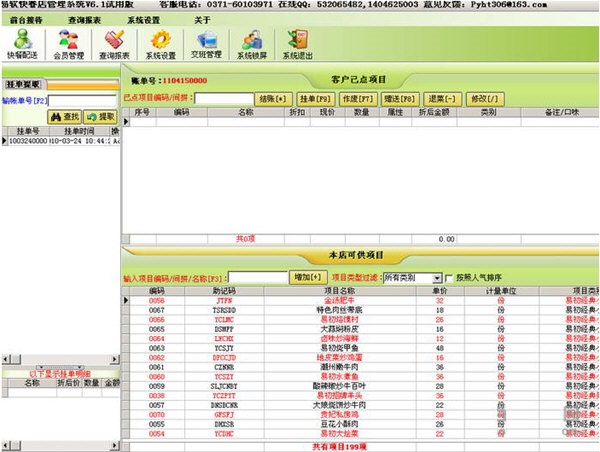Open the 系统设置 gear icon
The width and height of the screenshot is (600, 452).
[x=161, y=44]
